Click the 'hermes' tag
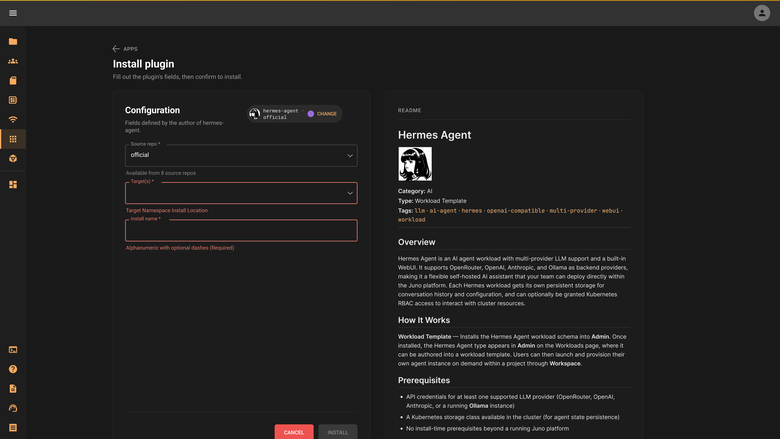 [472, 211]
